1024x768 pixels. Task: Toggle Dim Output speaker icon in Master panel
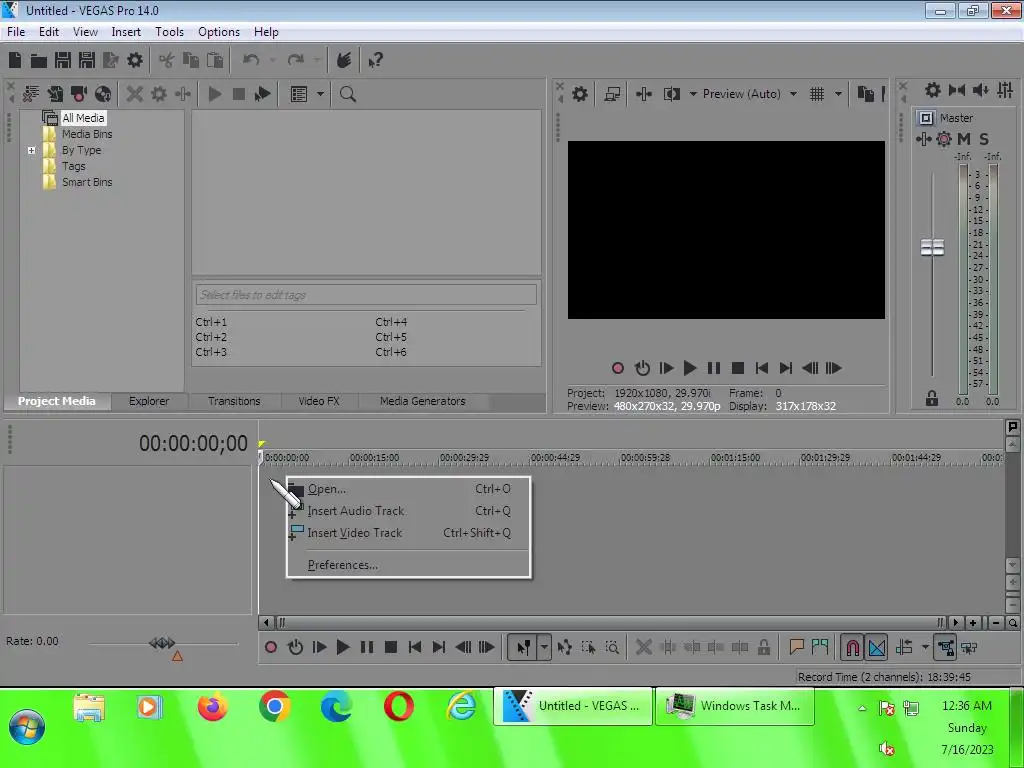pos(981,90)
